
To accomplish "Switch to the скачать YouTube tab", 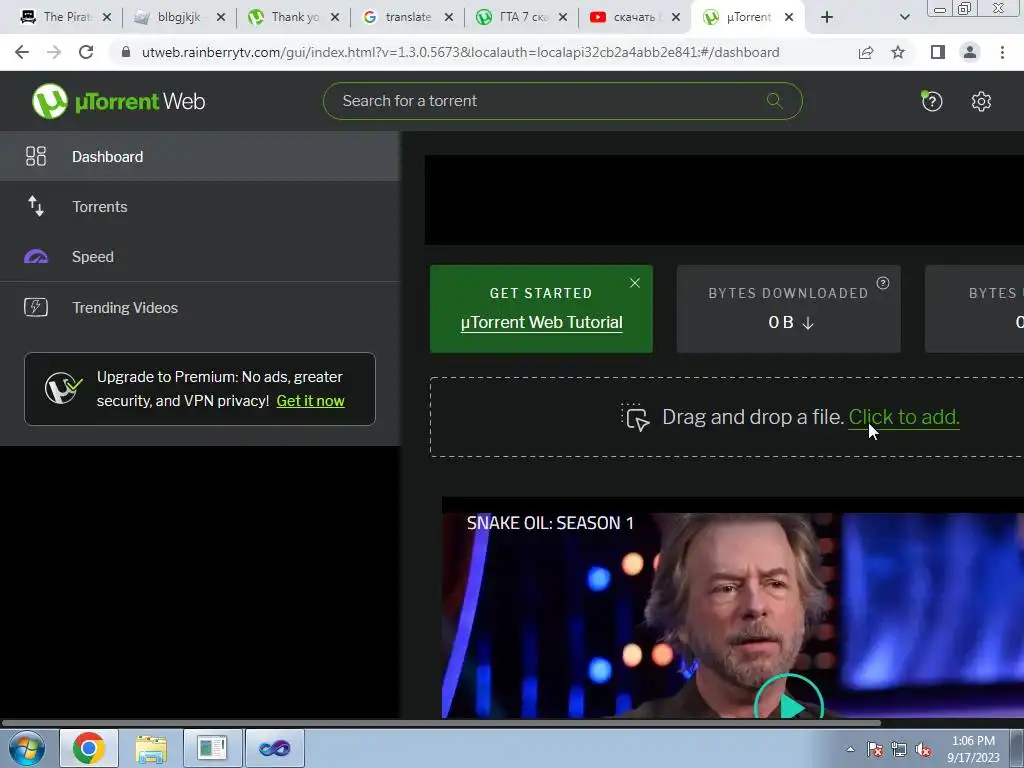I will (634, 18).
